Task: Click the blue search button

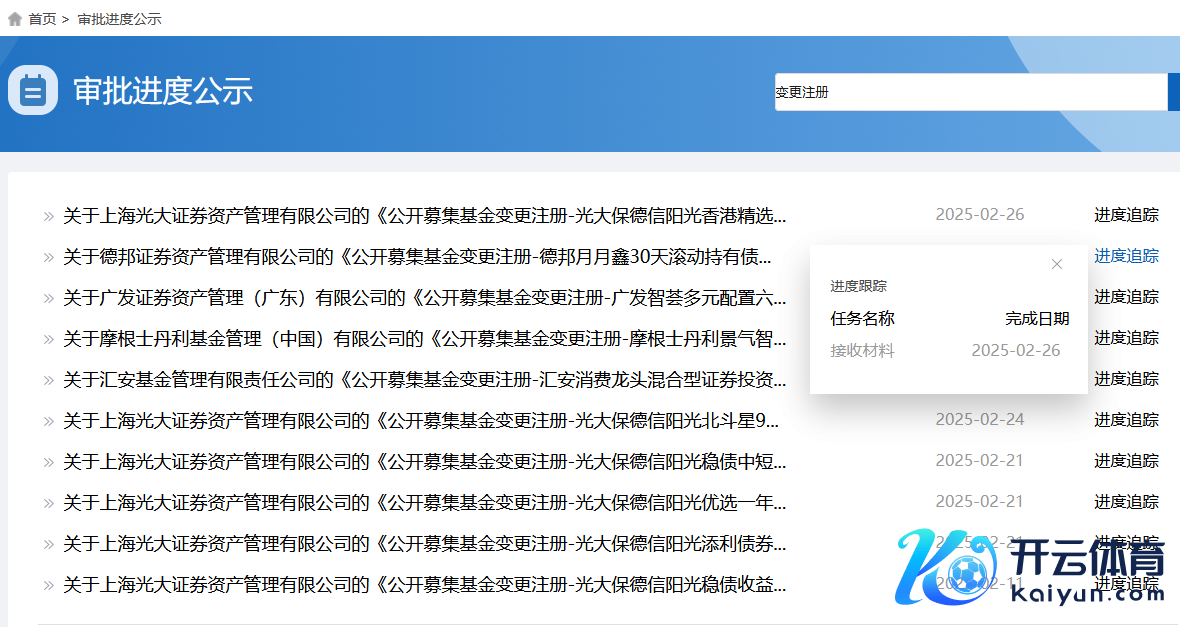Action: [1173, 92]
